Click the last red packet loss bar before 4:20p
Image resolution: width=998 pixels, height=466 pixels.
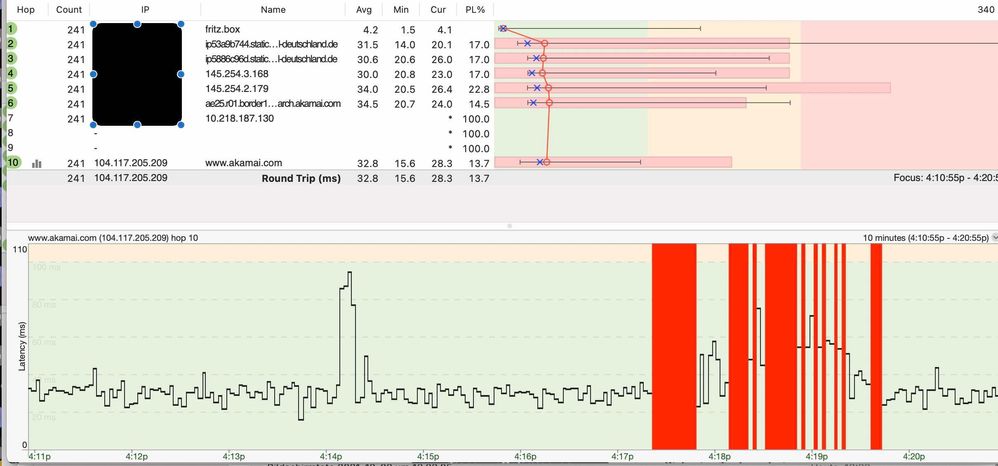(x=876, y=346)
